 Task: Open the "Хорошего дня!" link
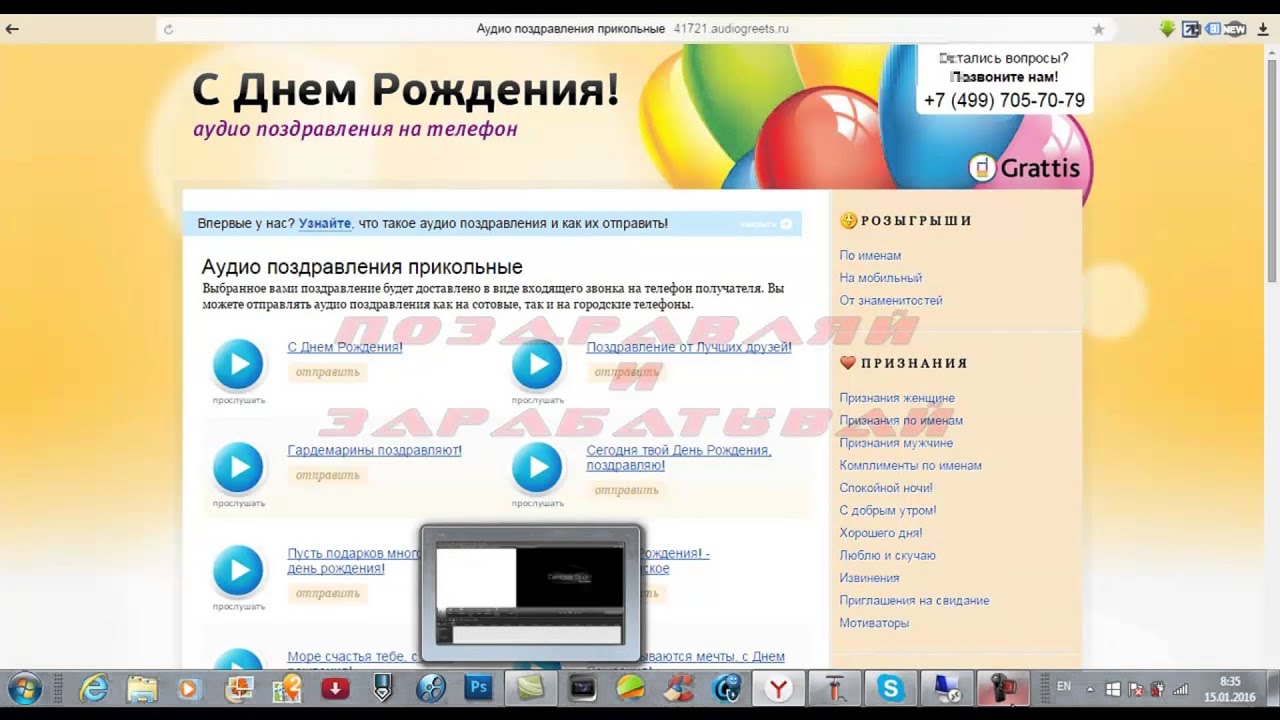tap(881, 533)
